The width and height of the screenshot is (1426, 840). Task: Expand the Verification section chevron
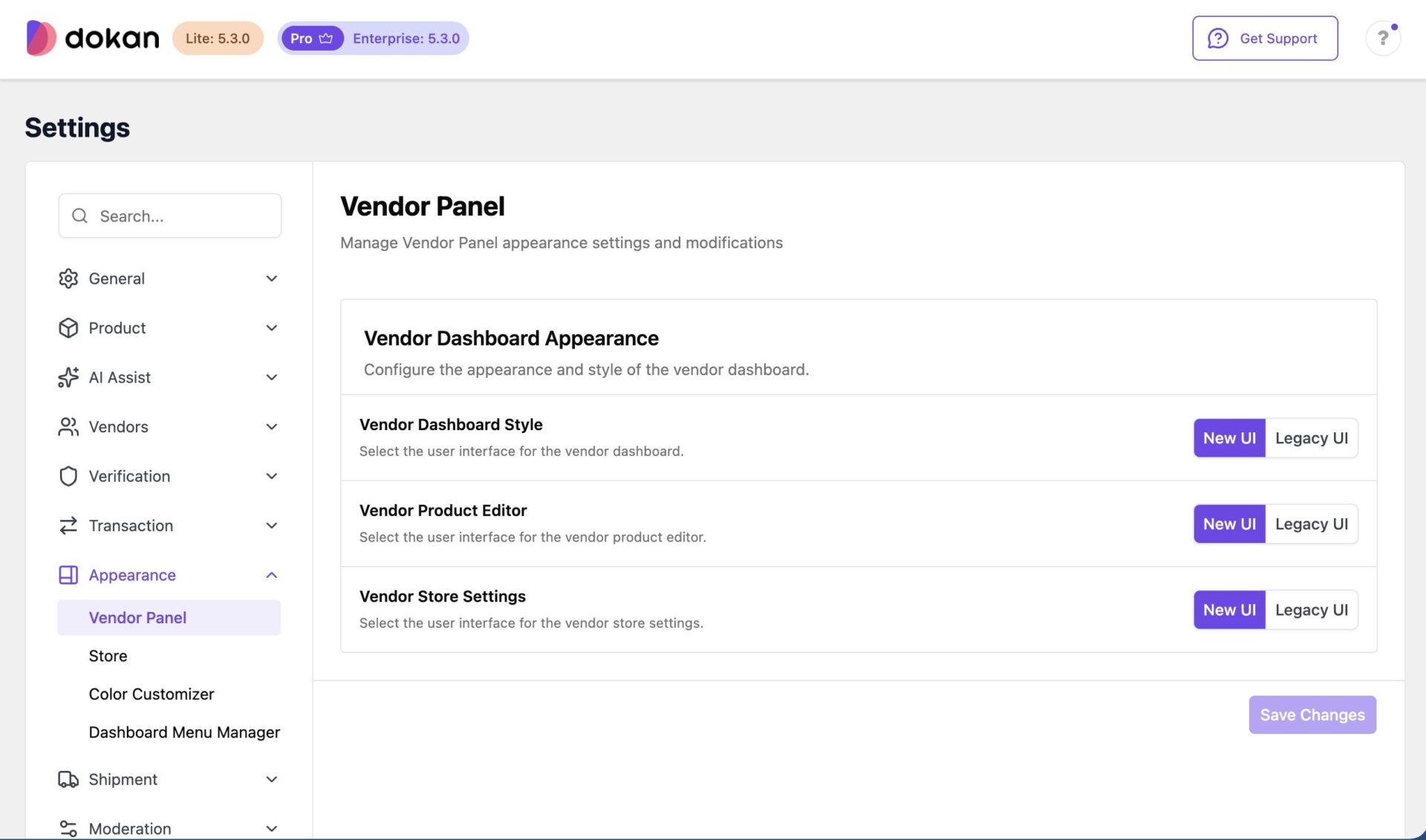click(272, 476)
